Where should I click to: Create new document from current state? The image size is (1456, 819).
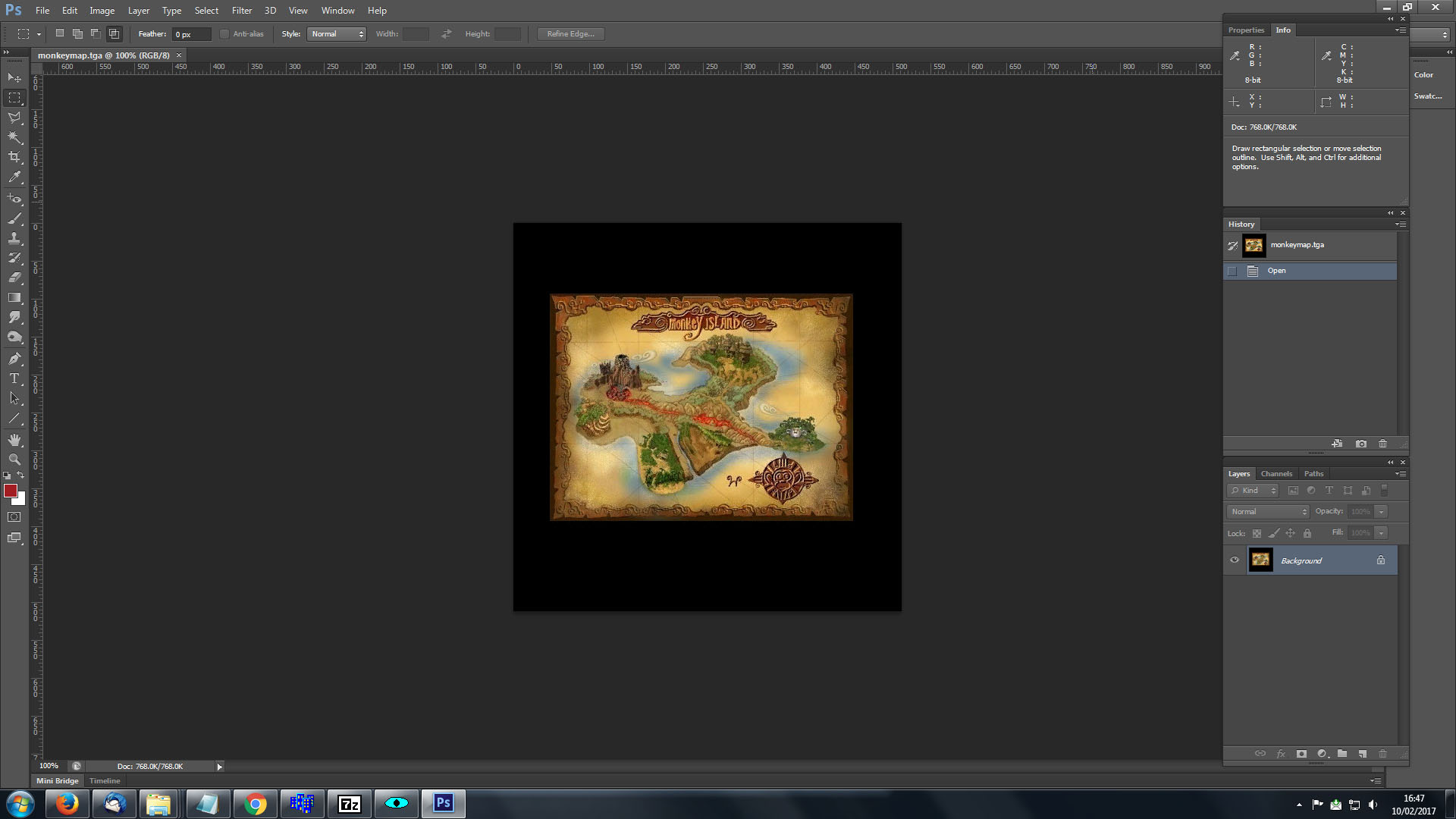1337,444
